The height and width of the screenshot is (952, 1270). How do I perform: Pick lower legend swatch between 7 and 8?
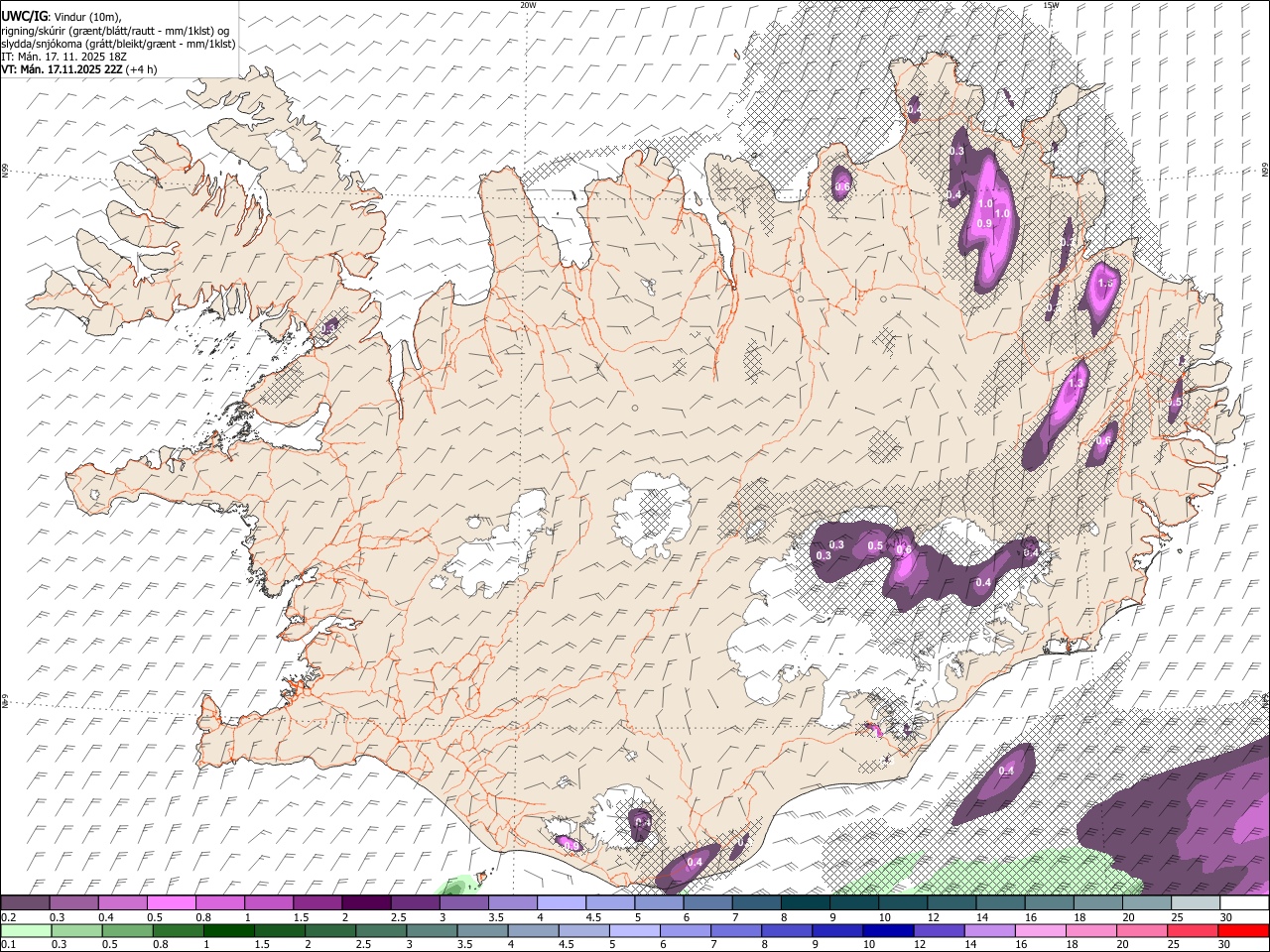pos(735,930)
